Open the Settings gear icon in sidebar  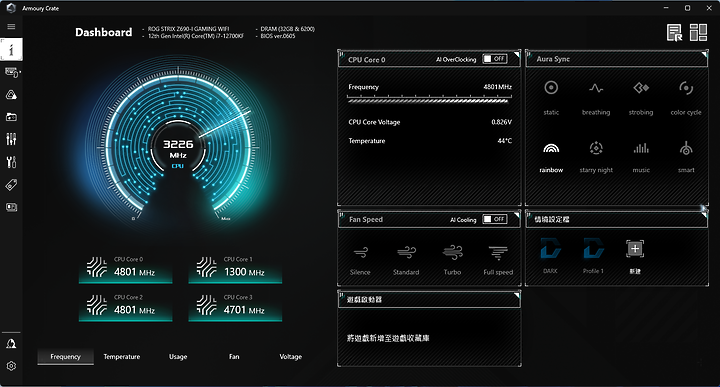coord(11,366)
